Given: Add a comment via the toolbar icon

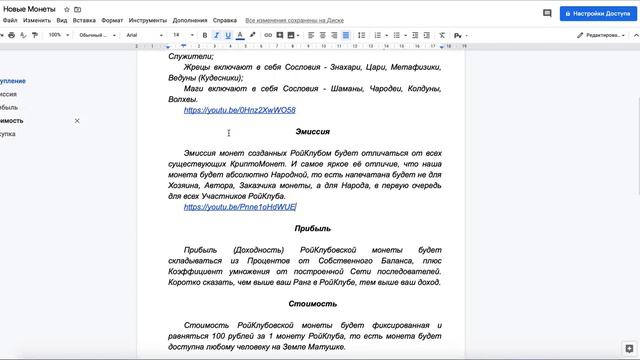Looking at the screenshot, I should (280, 36).
